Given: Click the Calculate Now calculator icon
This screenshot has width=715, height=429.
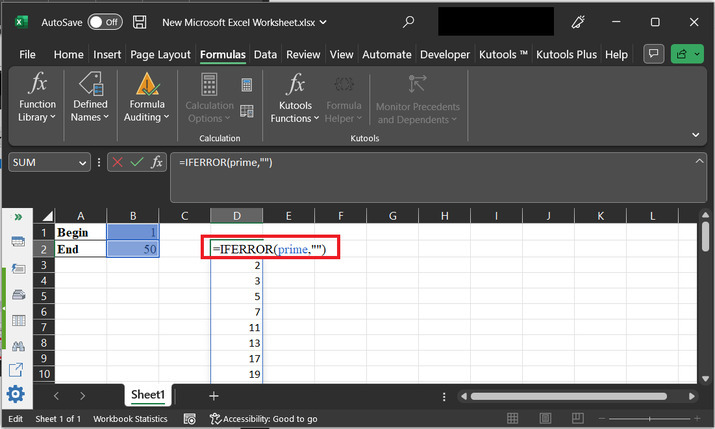Looking at the screenshot, I should pyautogui.click(x=247, y=84).
